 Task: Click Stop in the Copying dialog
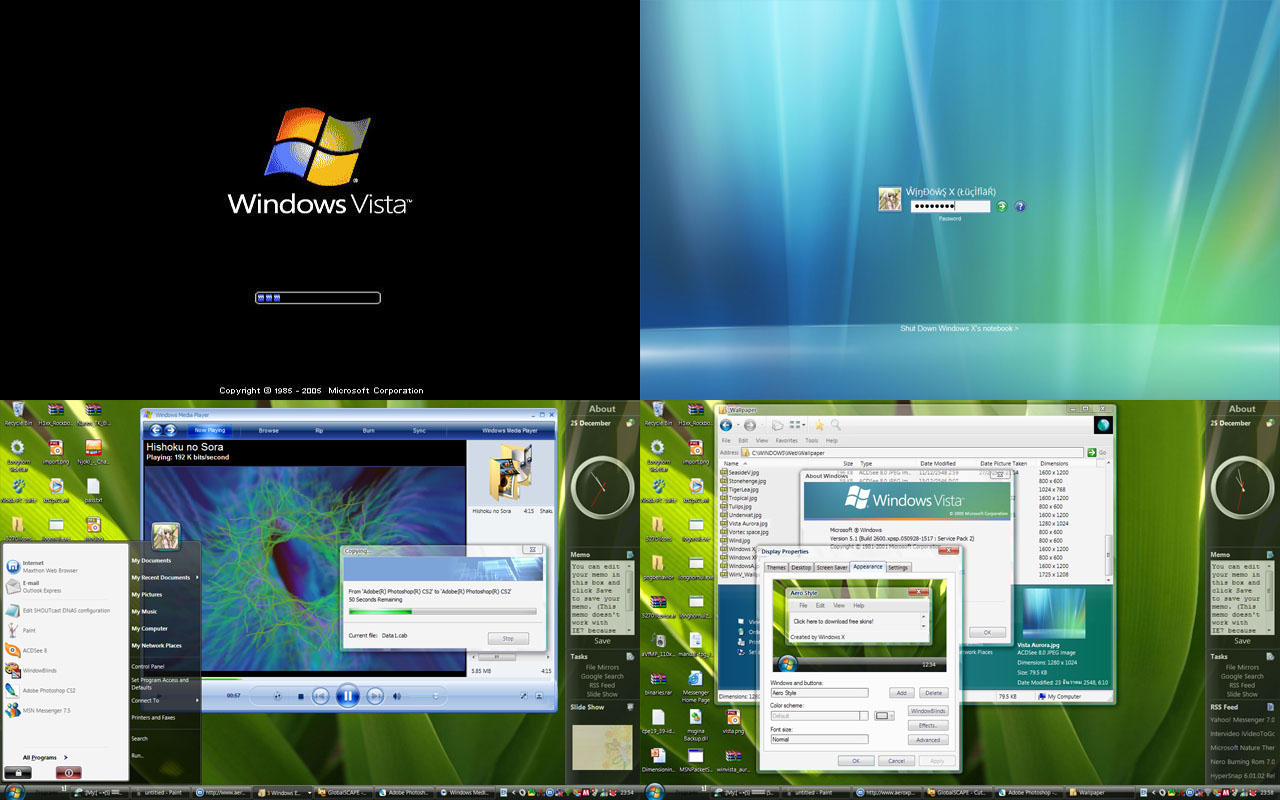coord(508,638)
